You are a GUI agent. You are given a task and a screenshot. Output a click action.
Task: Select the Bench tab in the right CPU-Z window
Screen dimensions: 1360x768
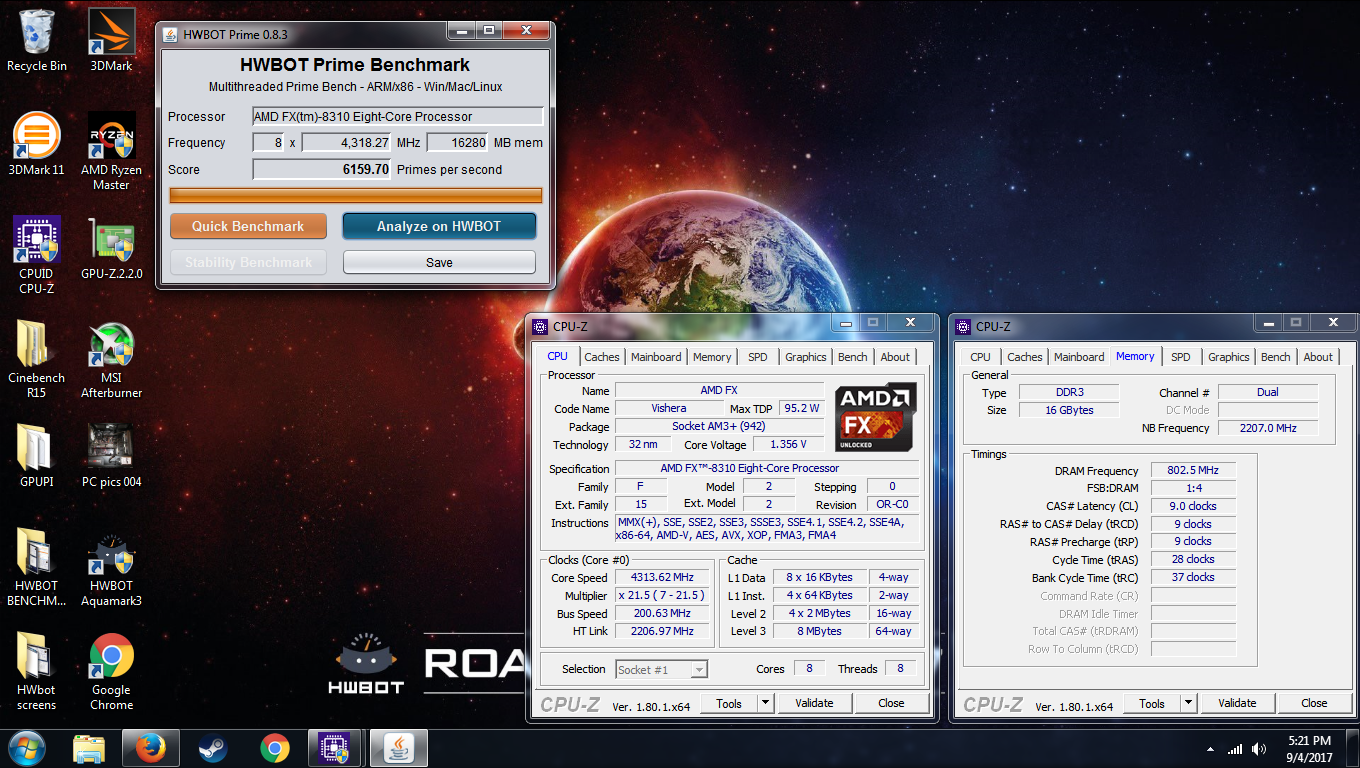tap(1276, 357)
